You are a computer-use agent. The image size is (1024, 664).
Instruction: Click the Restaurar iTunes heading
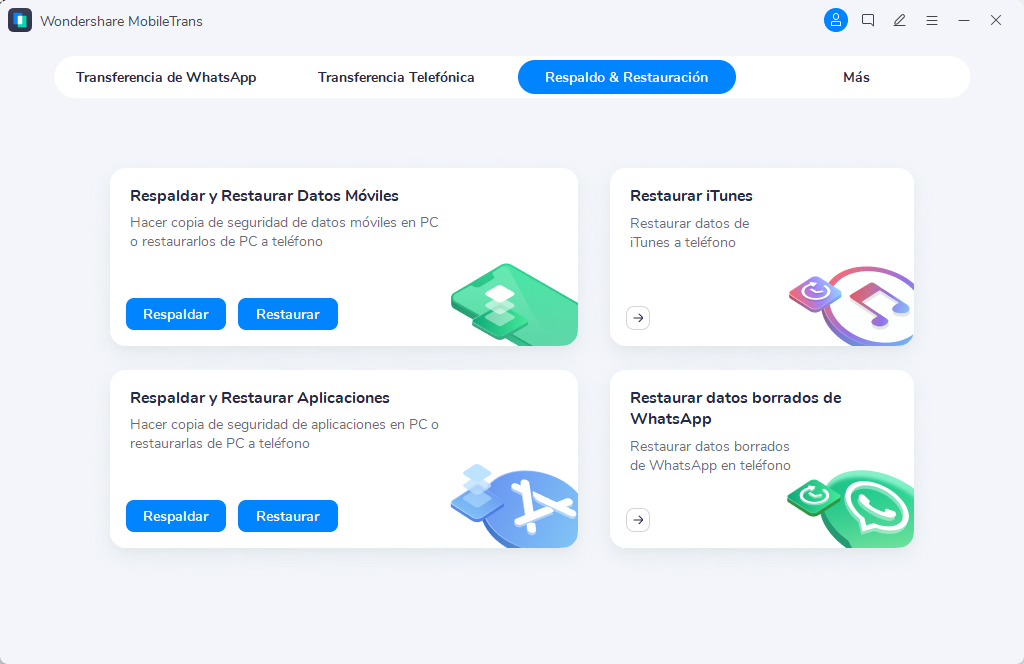coord(691,195)
